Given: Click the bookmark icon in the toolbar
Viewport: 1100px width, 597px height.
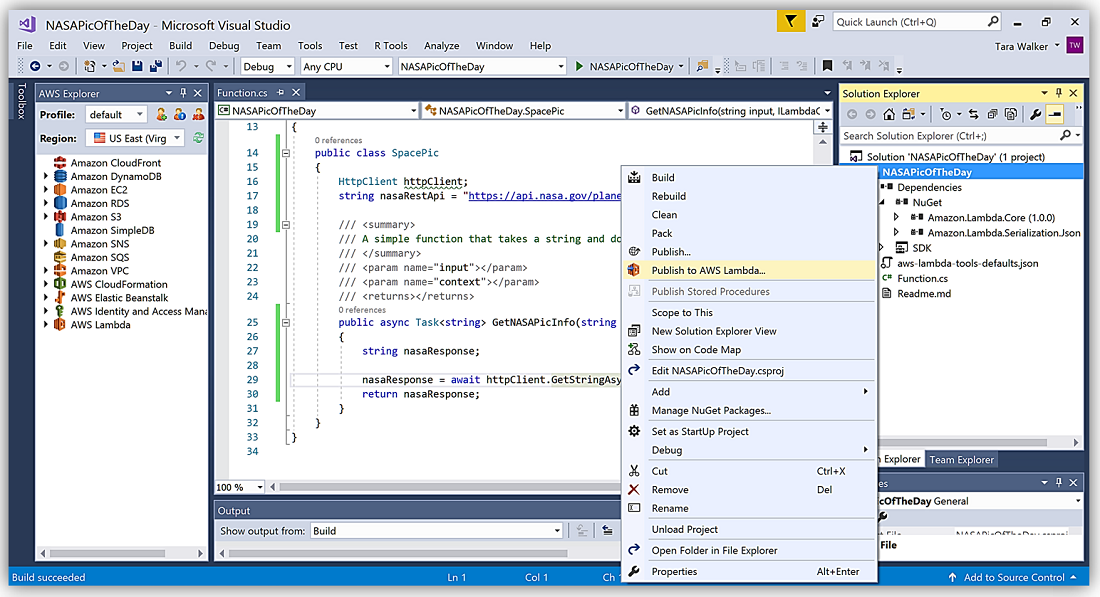Looking at the screenshot, I should click(x=827, y=67).
